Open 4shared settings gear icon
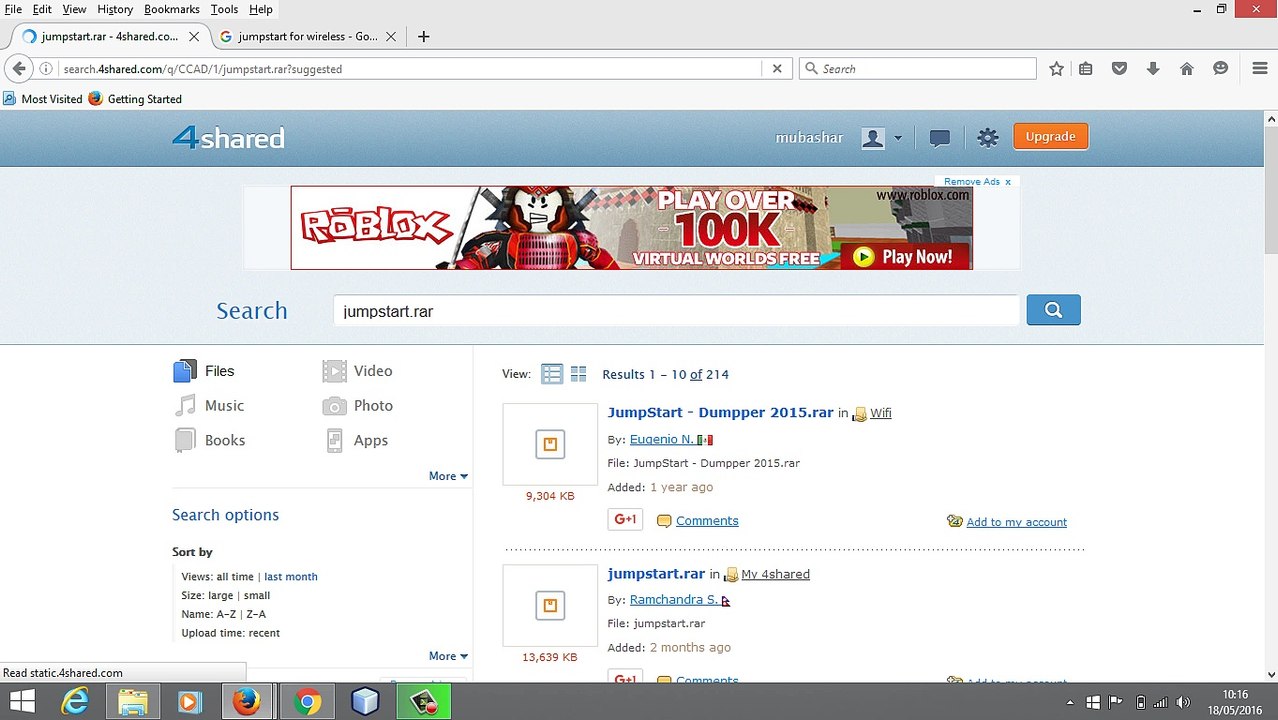Viewport: 1278px width, 720px height. click(x=987, y=138)
